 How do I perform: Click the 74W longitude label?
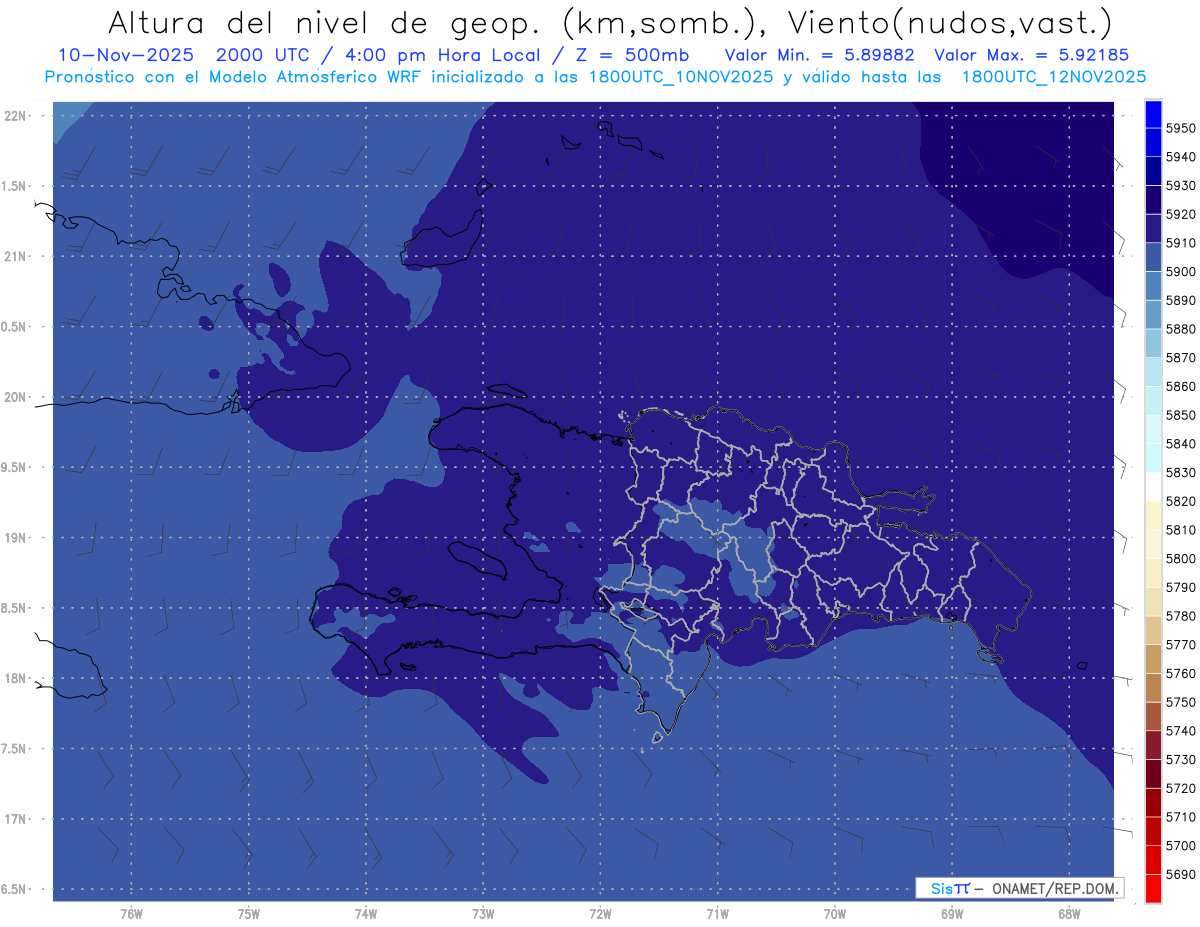366,915
